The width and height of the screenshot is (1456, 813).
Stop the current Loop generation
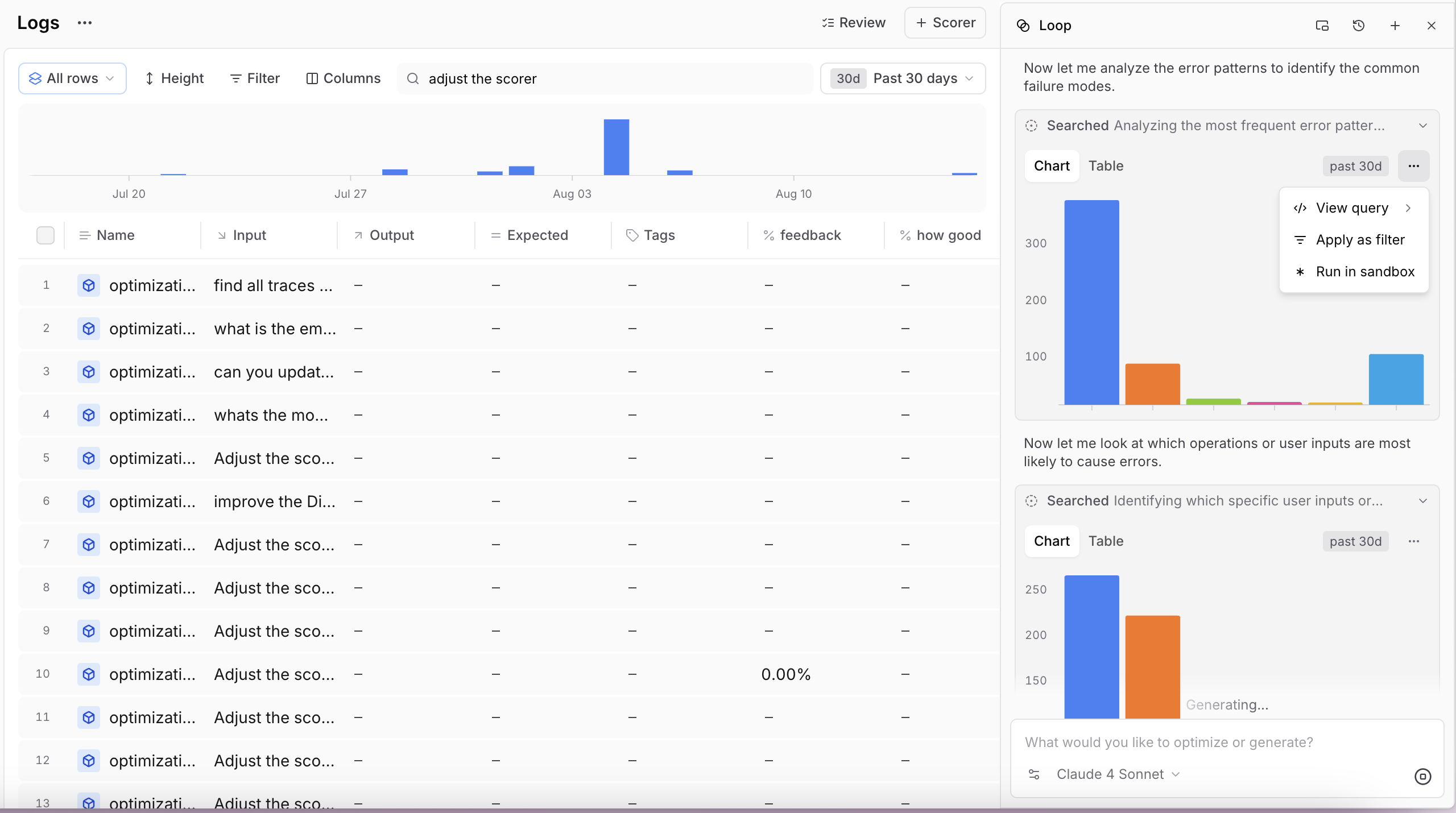pyautogui.click(x=1422, y=775)
